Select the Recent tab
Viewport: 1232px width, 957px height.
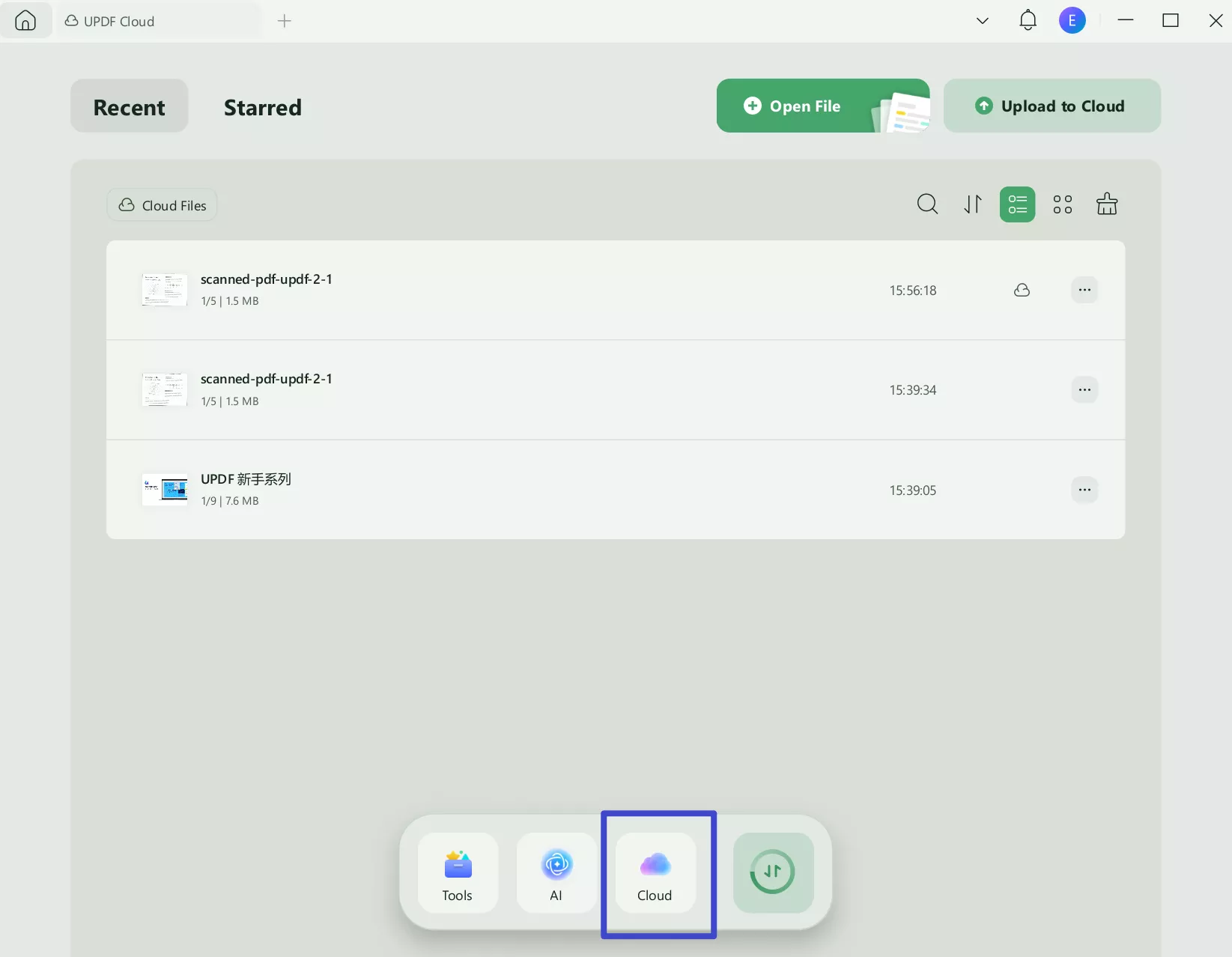(130, 106)
